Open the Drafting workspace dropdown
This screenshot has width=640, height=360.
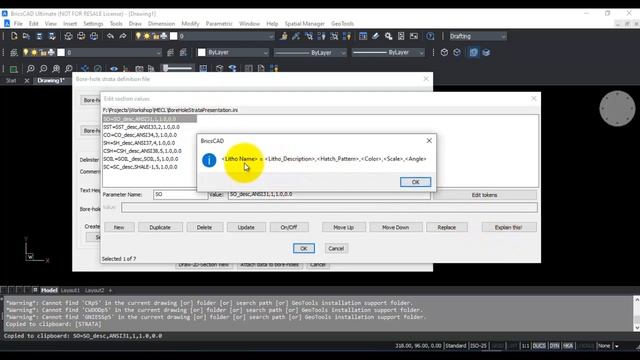(x=477, y=36)
